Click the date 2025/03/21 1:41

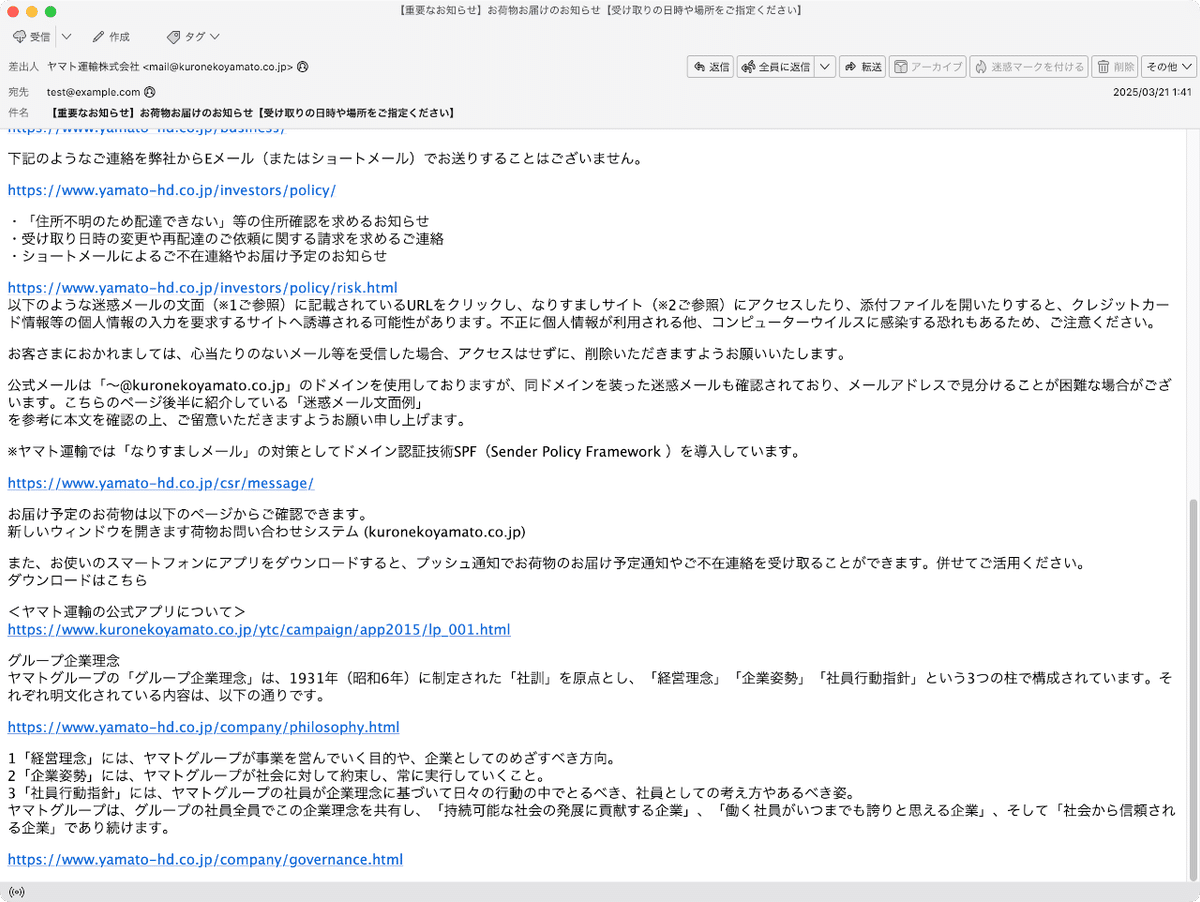pos(1152,91)
